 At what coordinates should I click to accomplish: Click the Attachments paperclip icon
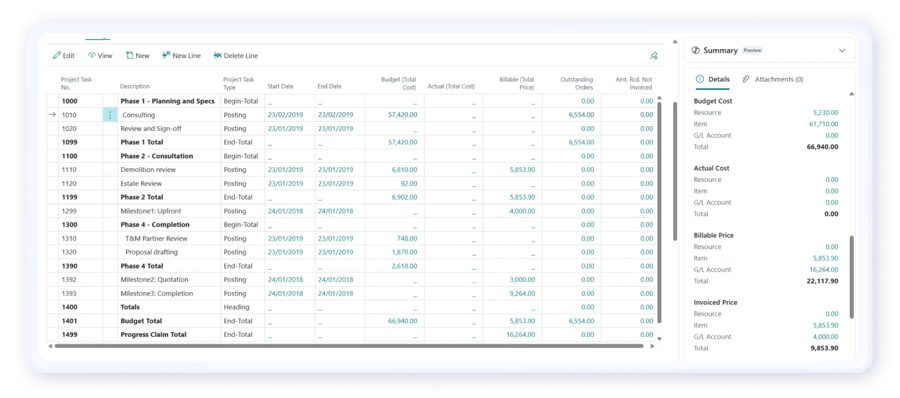[746, 79]
